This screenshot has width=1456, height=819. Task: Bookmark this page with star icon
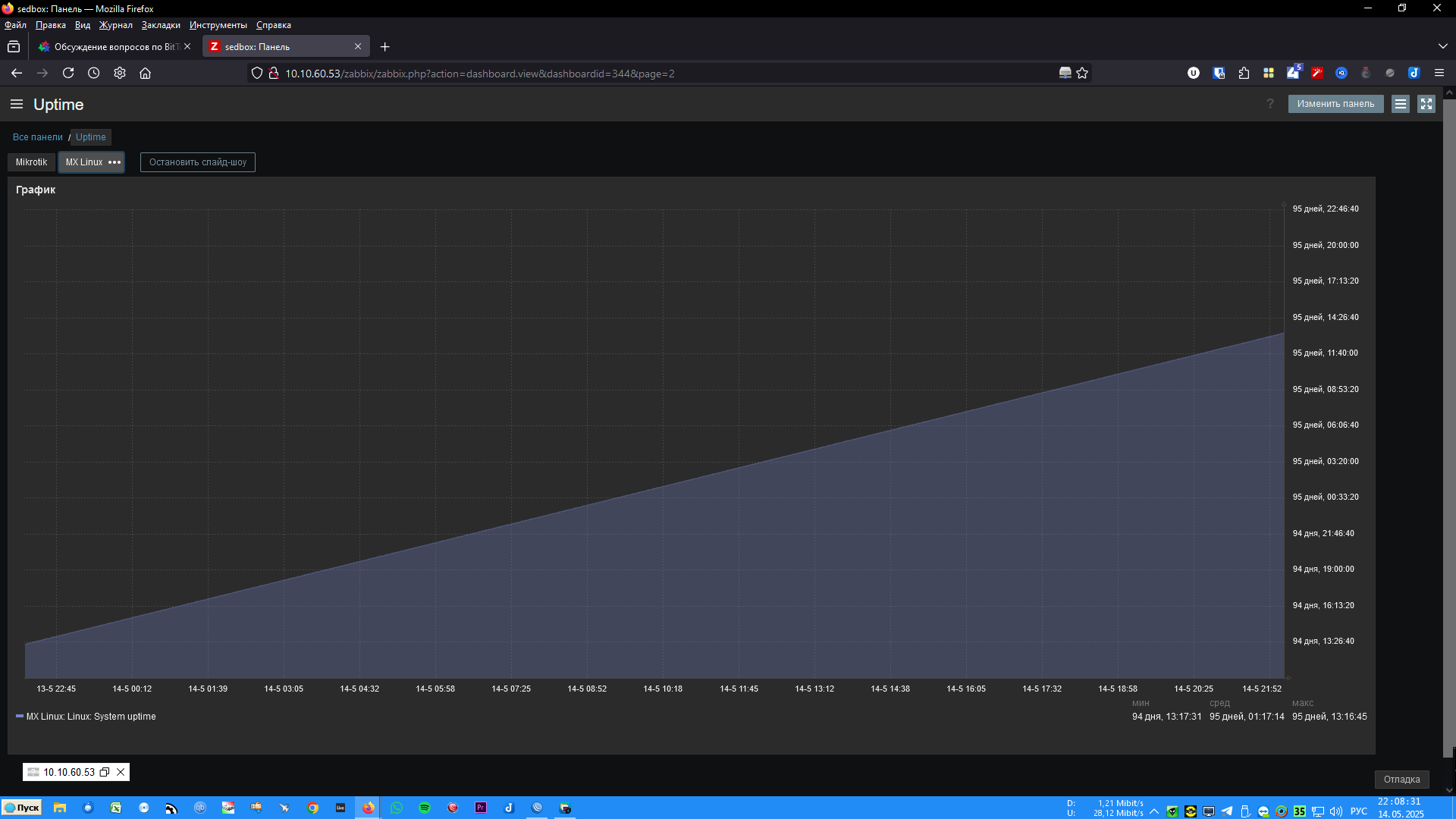click(1082, 73)
